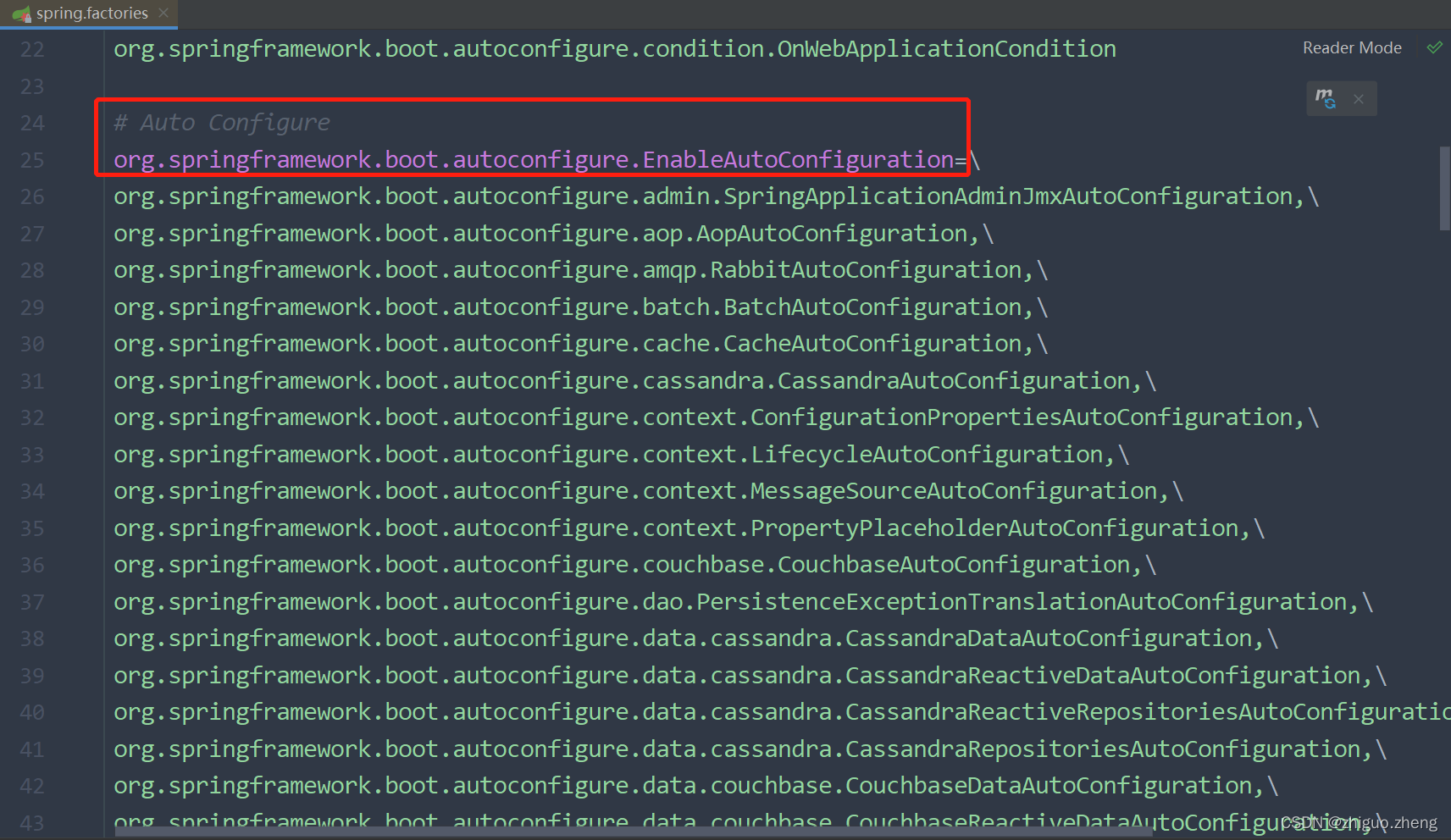The width and height of the screenshot is (1451, 840).
Task: Click the OnWebApplicationCondition line
Action: click(615, 49)
